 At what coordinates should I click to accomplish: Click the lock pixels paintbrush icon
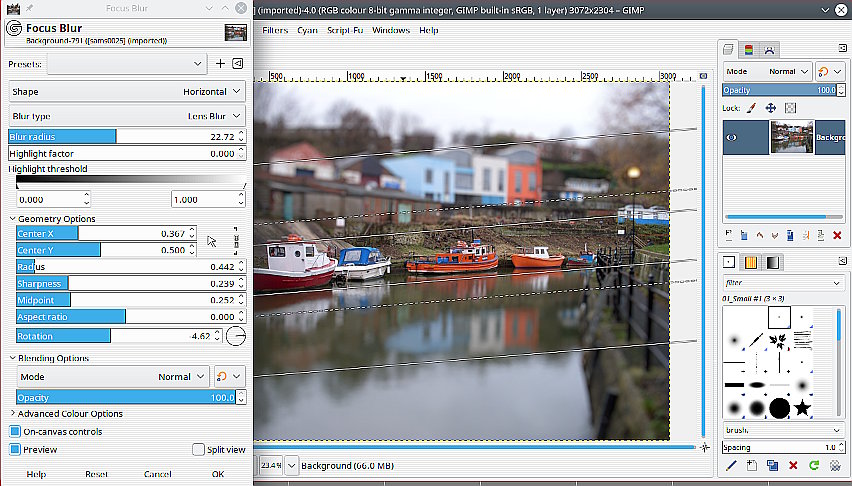pos(751,108)
